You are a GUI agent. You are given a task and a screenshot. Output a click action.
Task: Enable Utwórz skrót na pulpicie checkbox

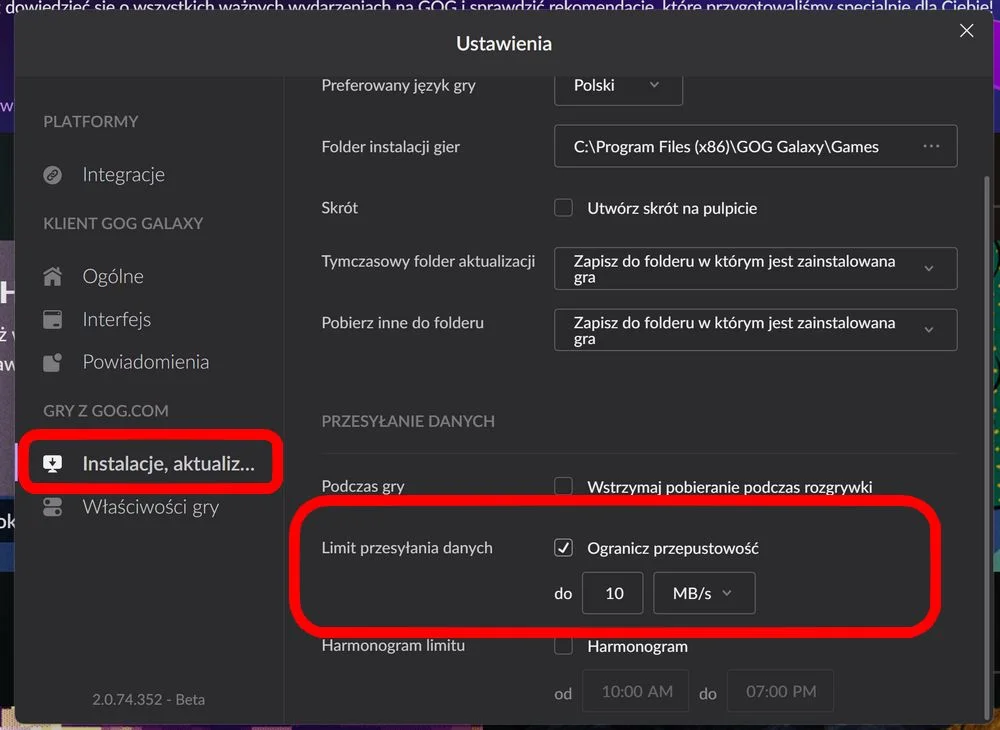563,208
